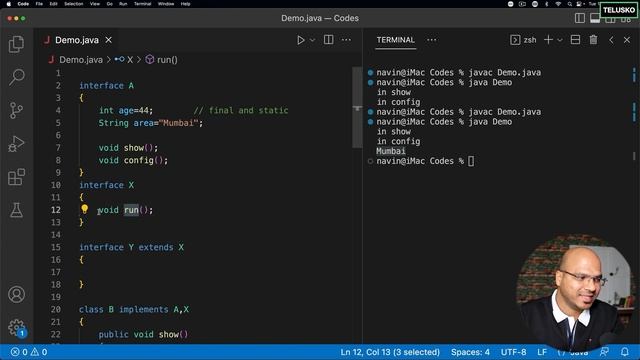Move panel with left chevron

coord(611,40)
